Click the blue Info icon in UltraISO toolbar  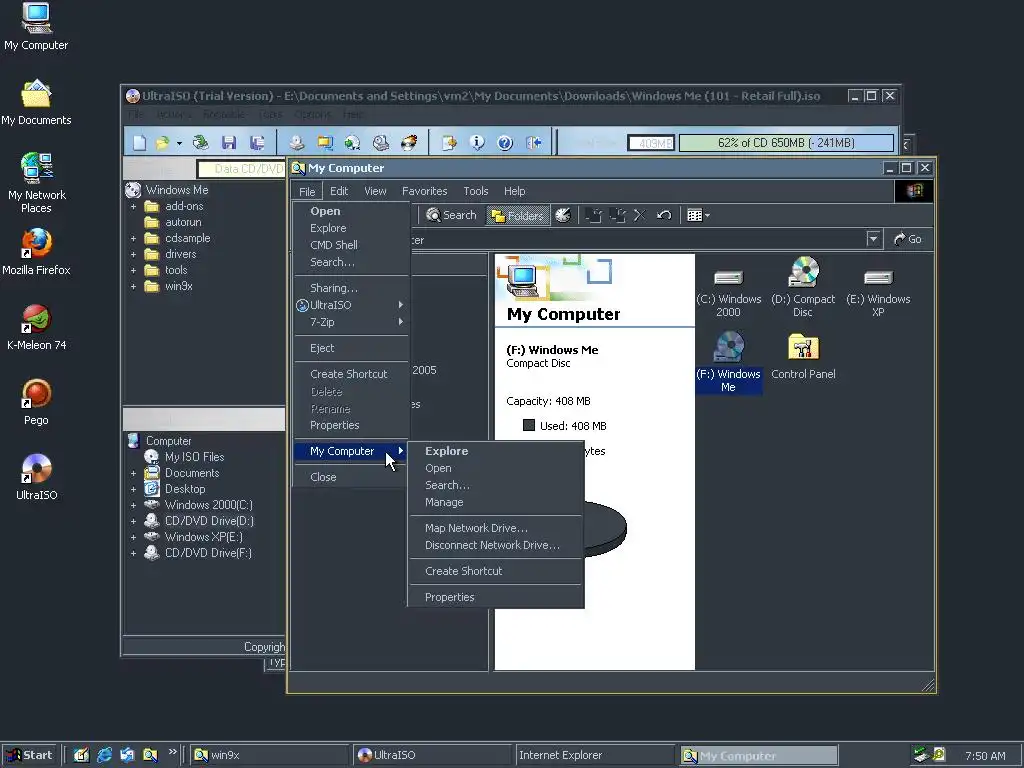(x=477, y=142)
